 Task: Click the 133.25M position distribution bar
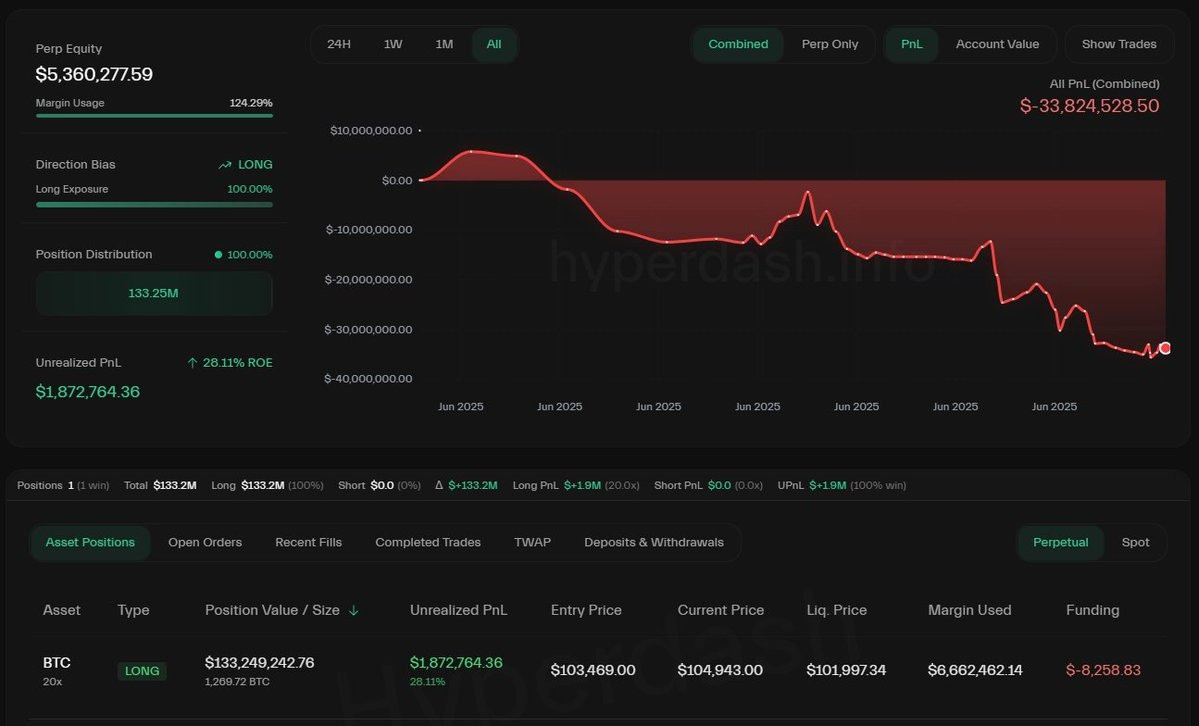click(154, 293)
